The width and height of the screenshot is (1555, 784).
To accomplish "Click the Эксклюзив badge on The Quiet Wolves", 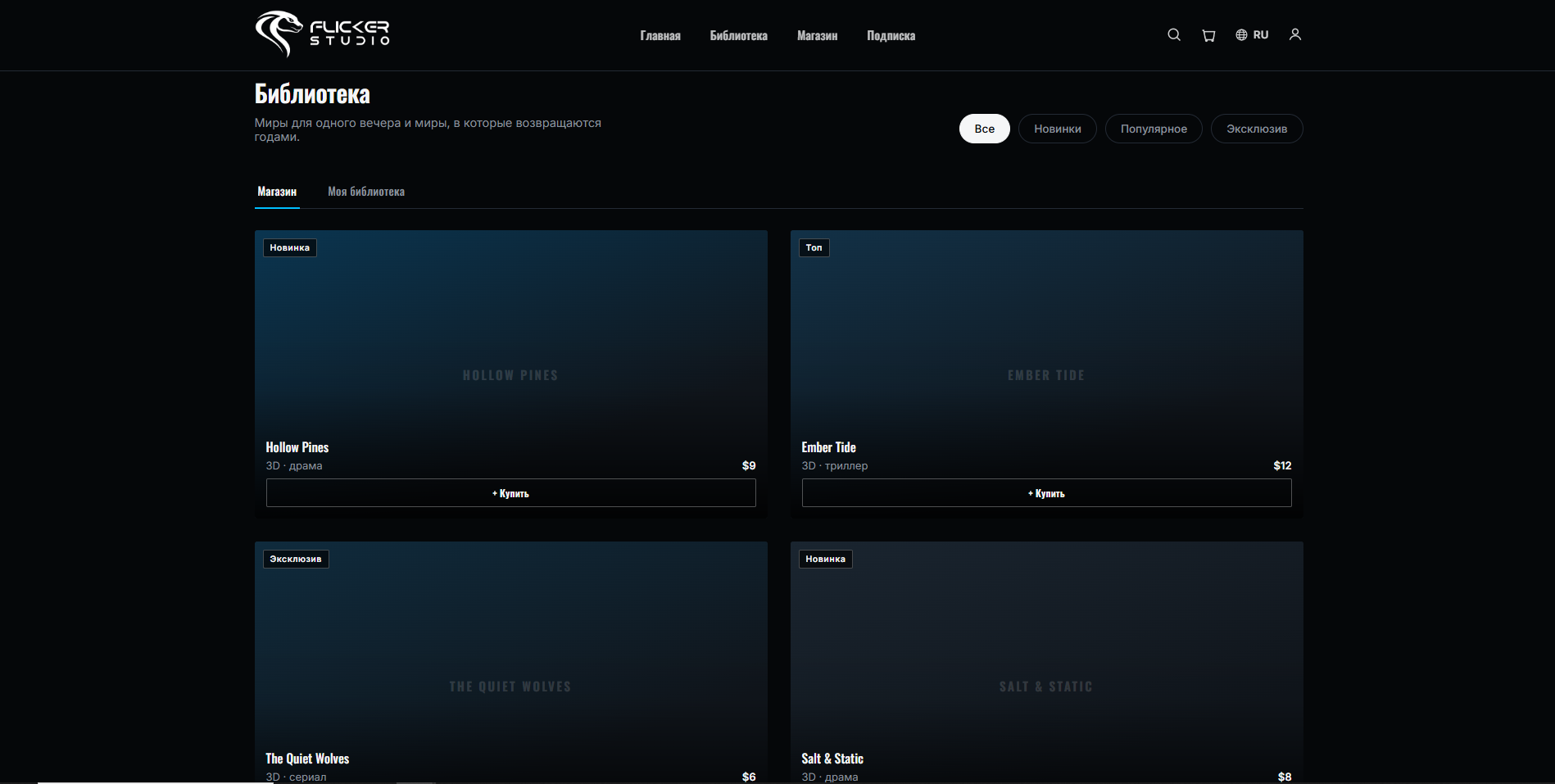I will coord(296,559).
